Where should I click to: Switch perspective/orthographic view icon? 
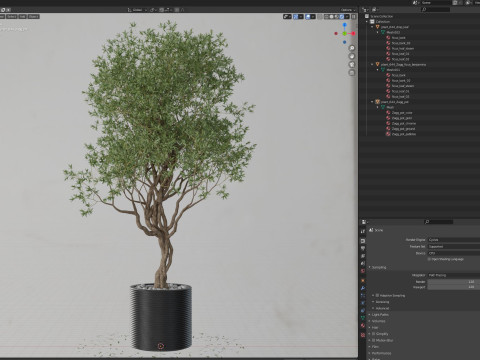[x=352, y=72]
